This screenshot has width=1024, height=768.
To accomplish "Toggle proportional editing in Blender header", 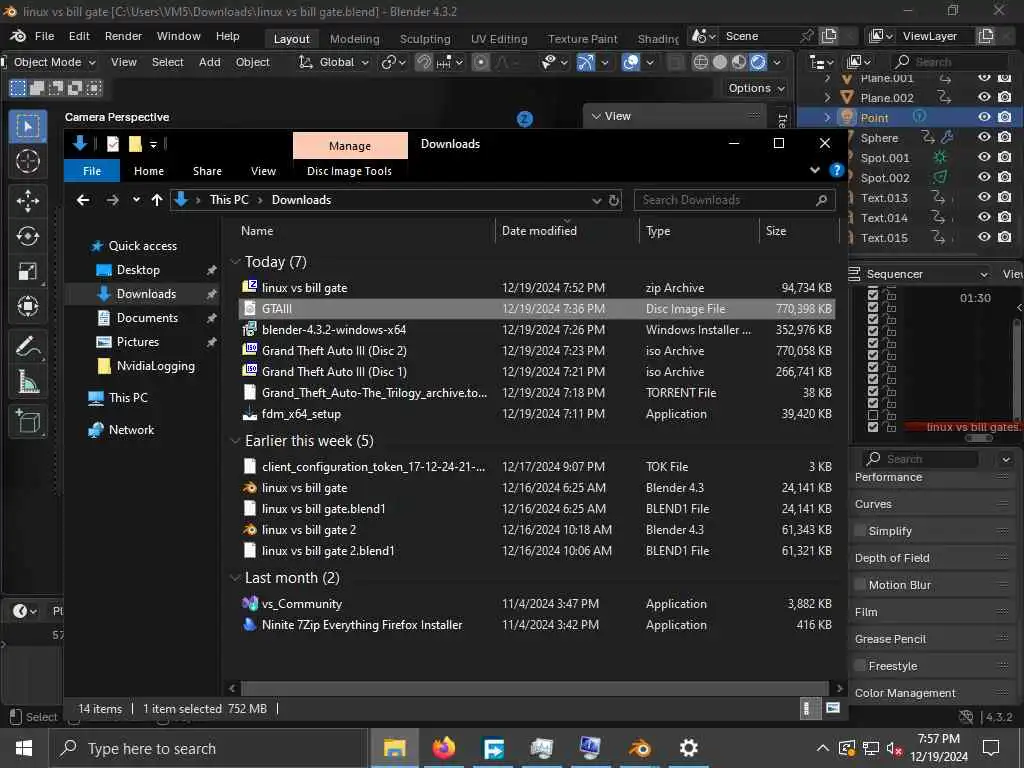I will click(x=481, y=63).
